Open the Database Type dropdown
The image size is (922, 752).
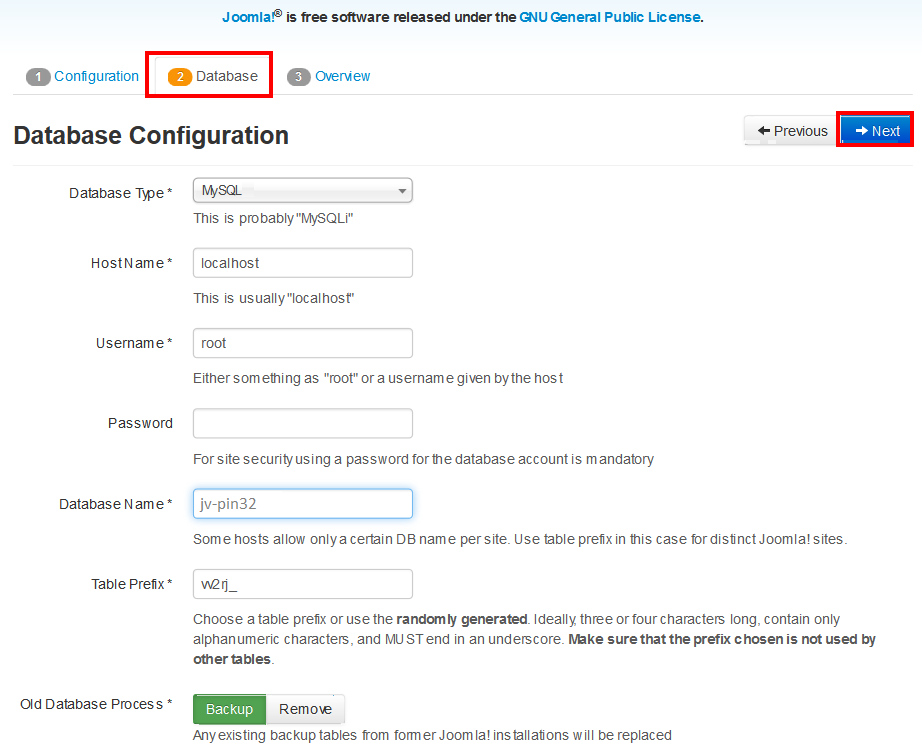pos(303,190)
